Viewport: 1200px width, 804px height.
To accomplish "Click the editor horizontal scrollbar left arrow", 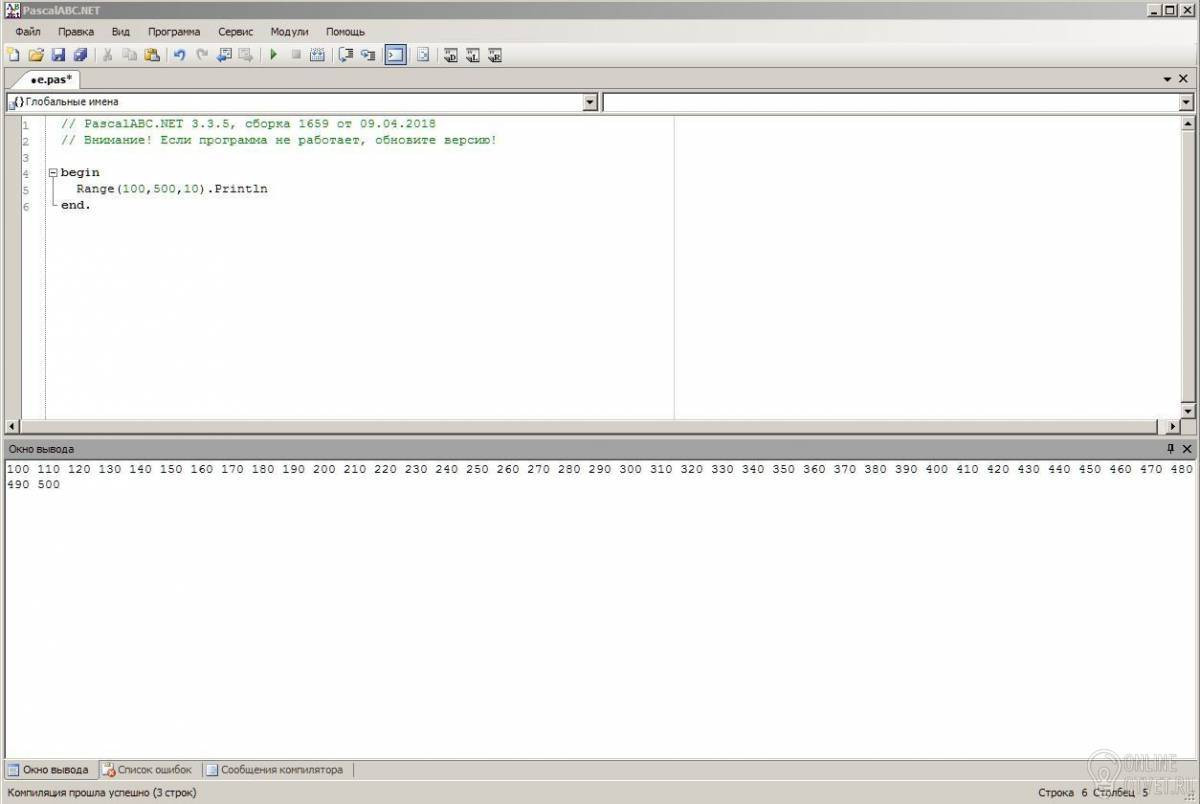I will (12, 426).
